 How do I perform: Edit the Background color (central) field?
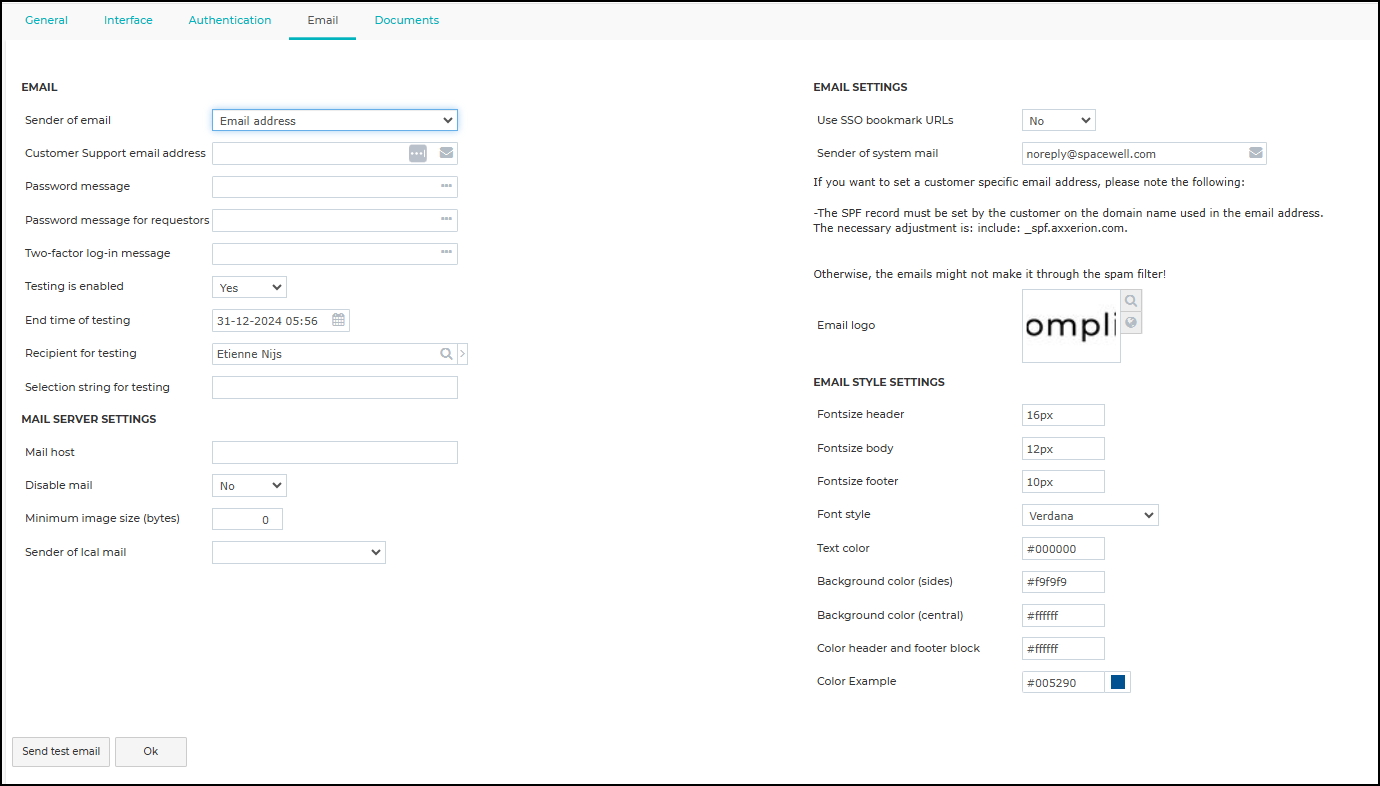pyautogui.click(x=1063, y=615)
